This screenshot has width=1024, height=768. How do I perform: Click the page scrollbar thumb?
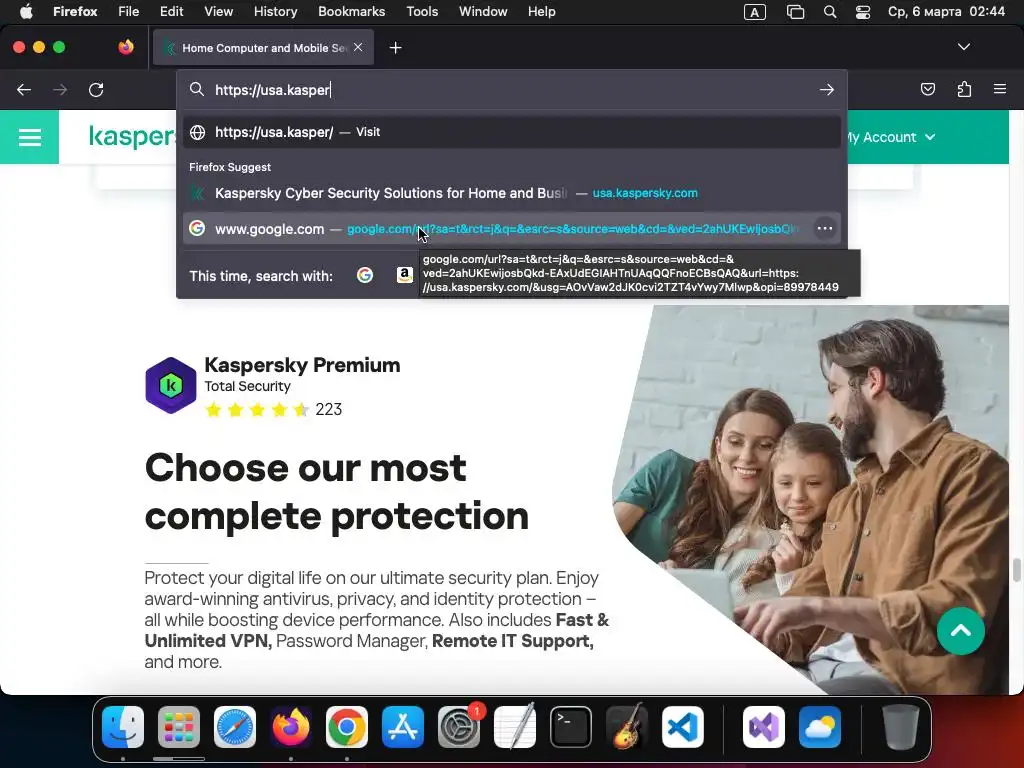tap(1017, 569)
